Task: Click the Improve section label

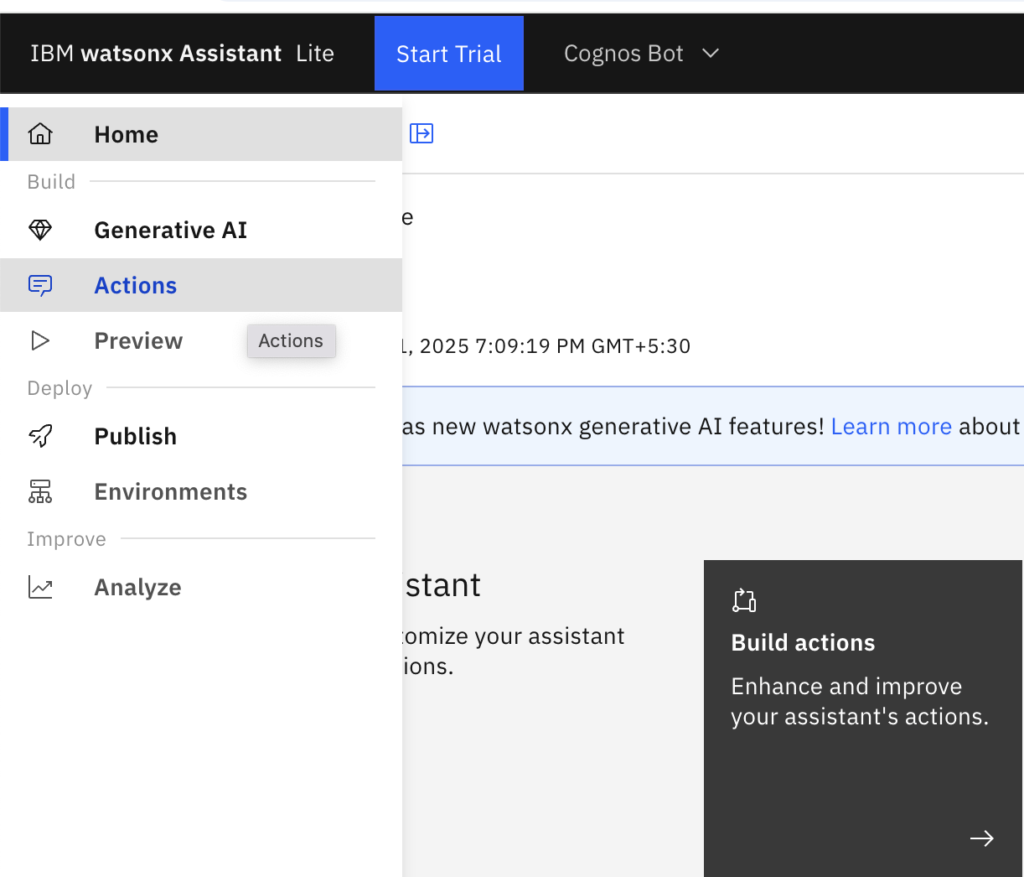Action: (66, 539)
